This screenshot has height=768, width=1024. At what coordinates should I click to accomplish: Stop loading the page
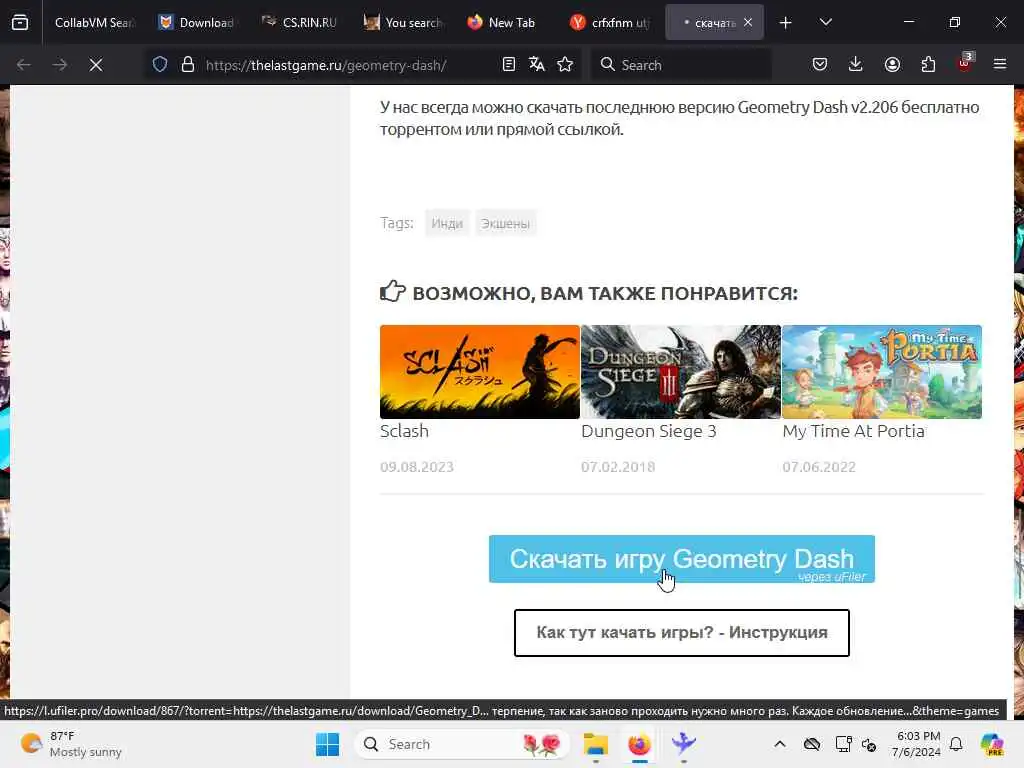tap(95, 65)
